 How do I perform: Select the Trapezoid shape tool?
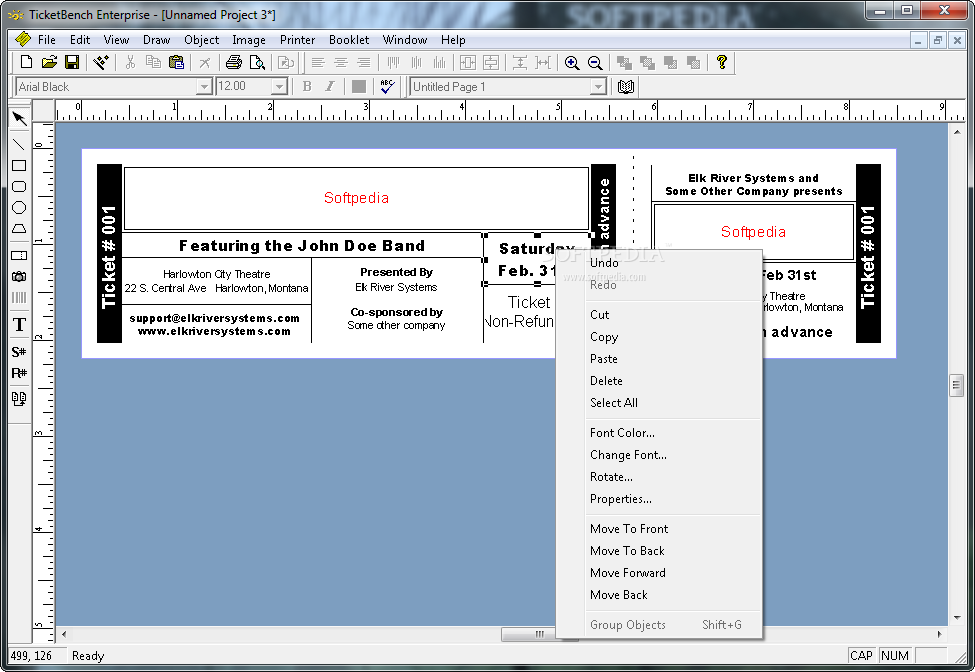(x=19, y=229)
